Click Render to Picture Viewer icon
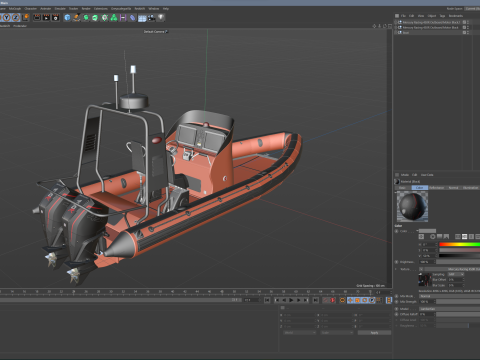This screenshot has height=360, width=480. point(46,17)
